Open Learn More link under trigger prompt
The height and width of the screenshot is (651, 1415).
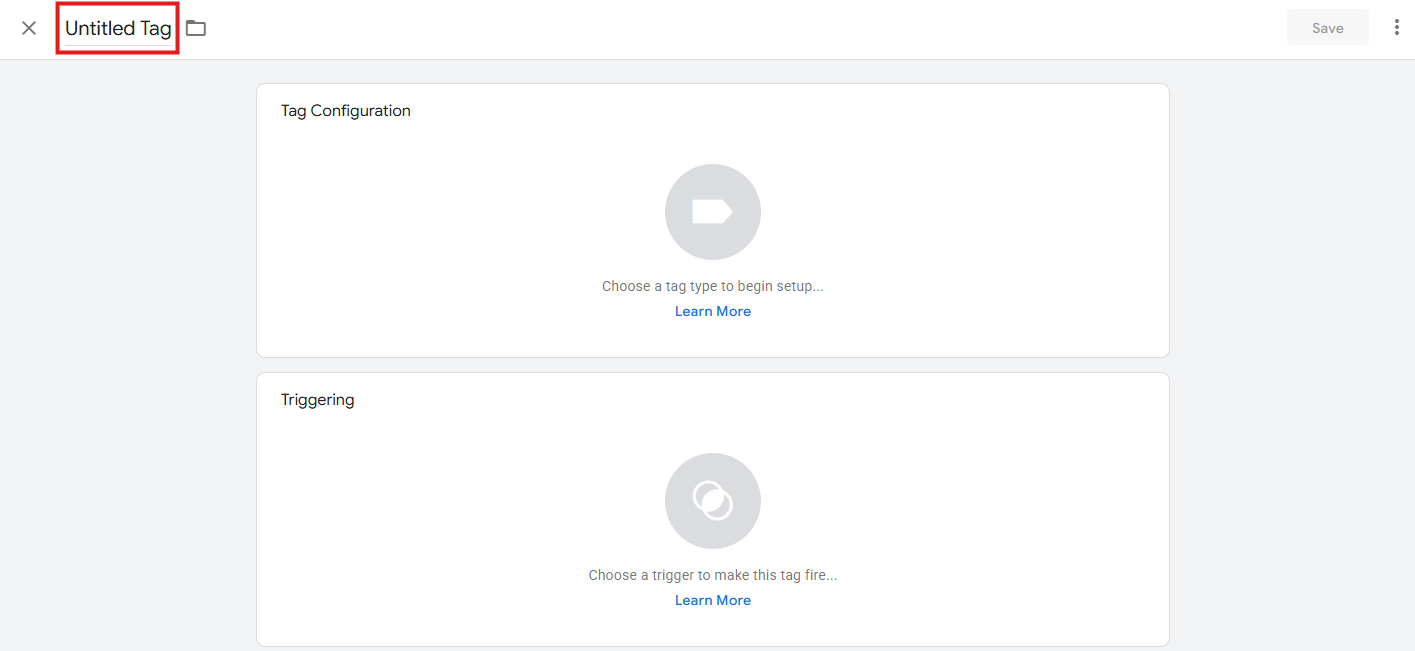click(x=713, y=600)
